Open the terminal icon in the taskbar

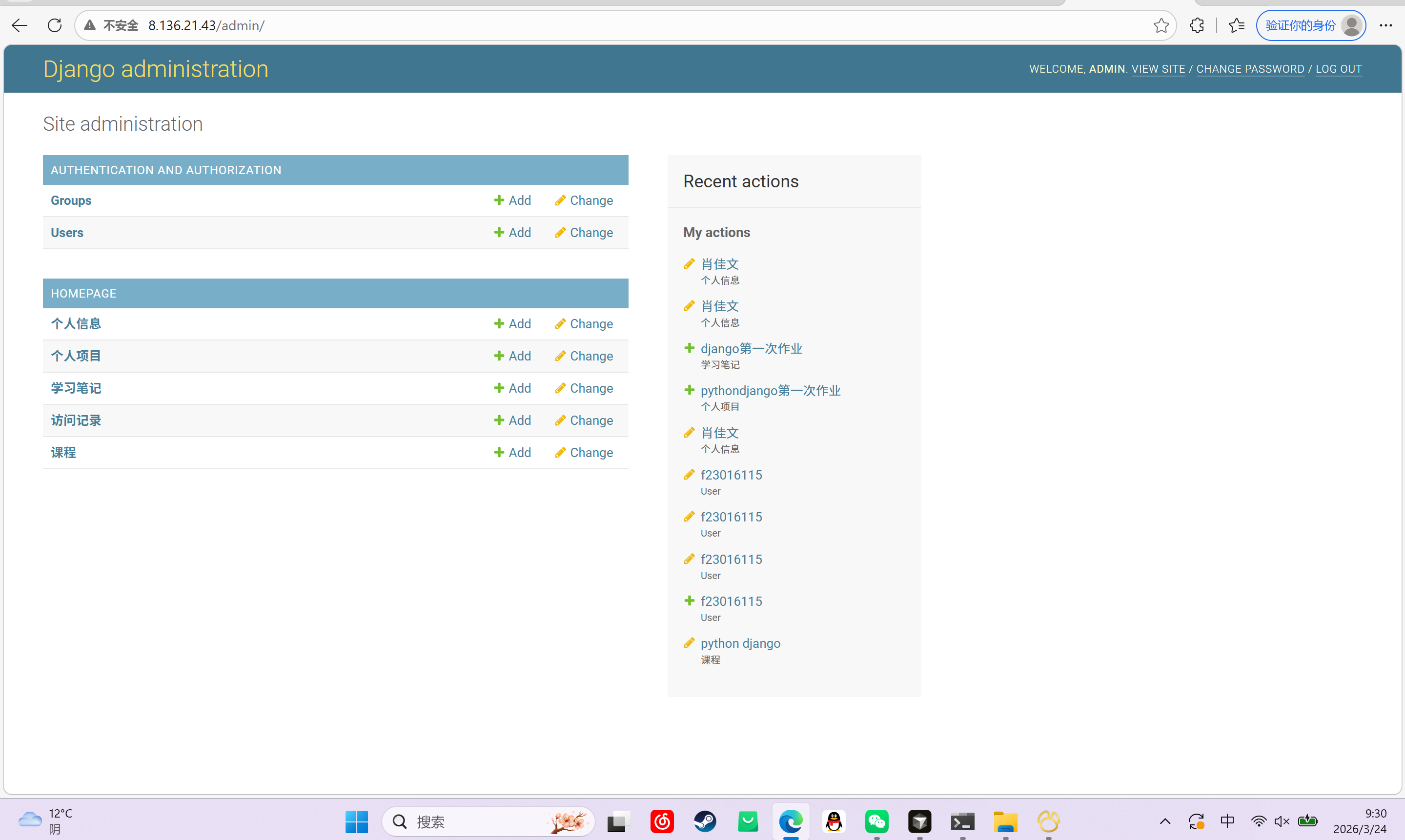963,821
